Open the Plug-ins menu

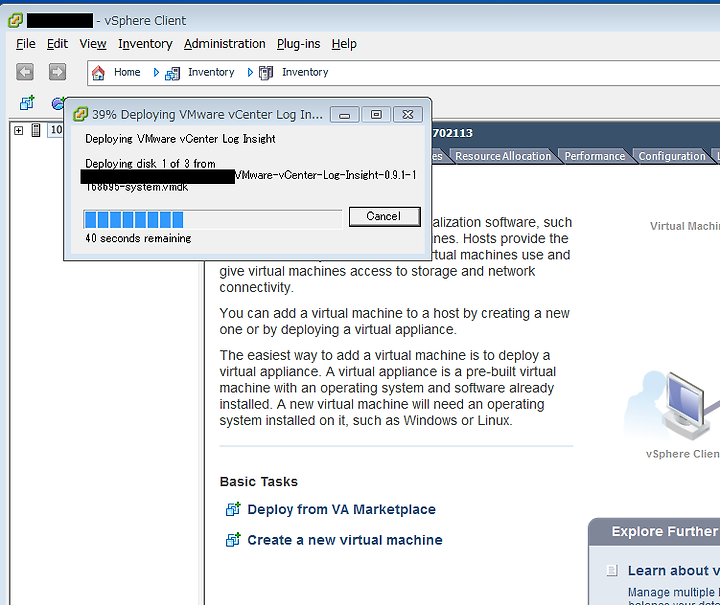(x=298, y=44)
